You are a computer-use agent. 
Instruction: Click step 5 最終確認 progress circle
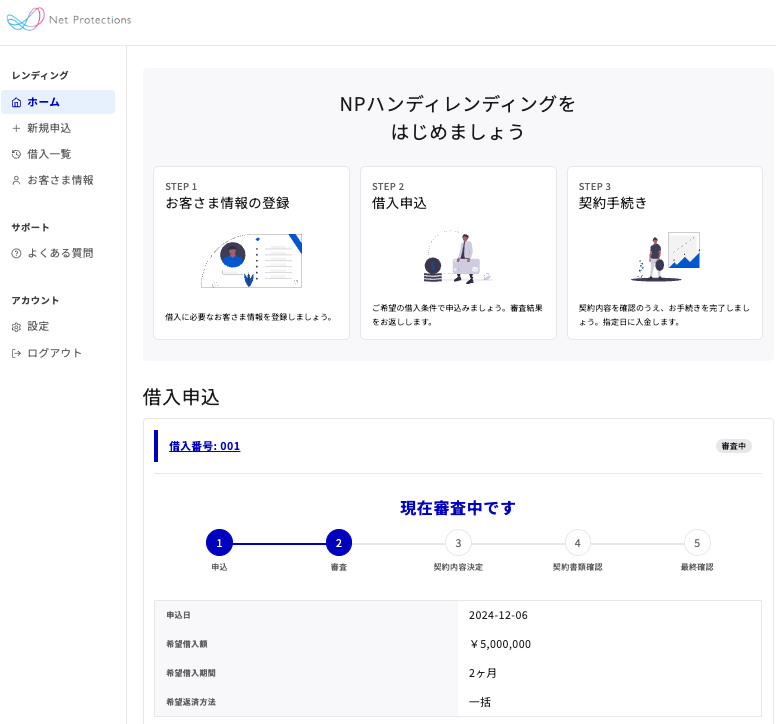697,543
